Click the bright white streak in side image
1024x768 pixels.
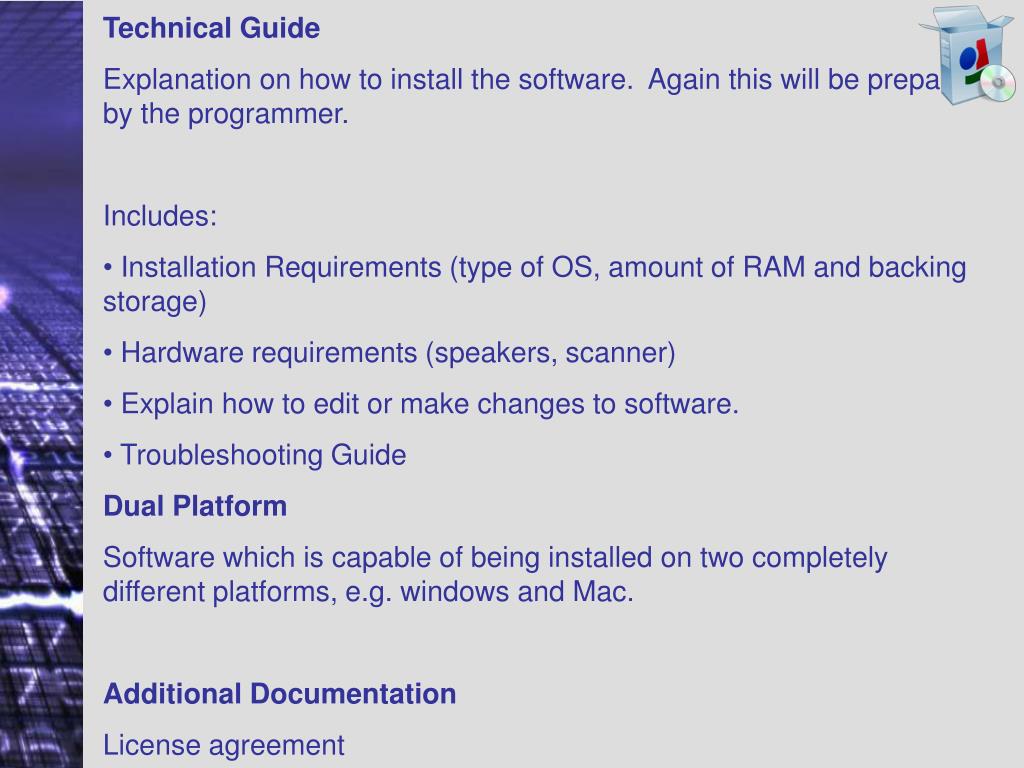[41, 600]
